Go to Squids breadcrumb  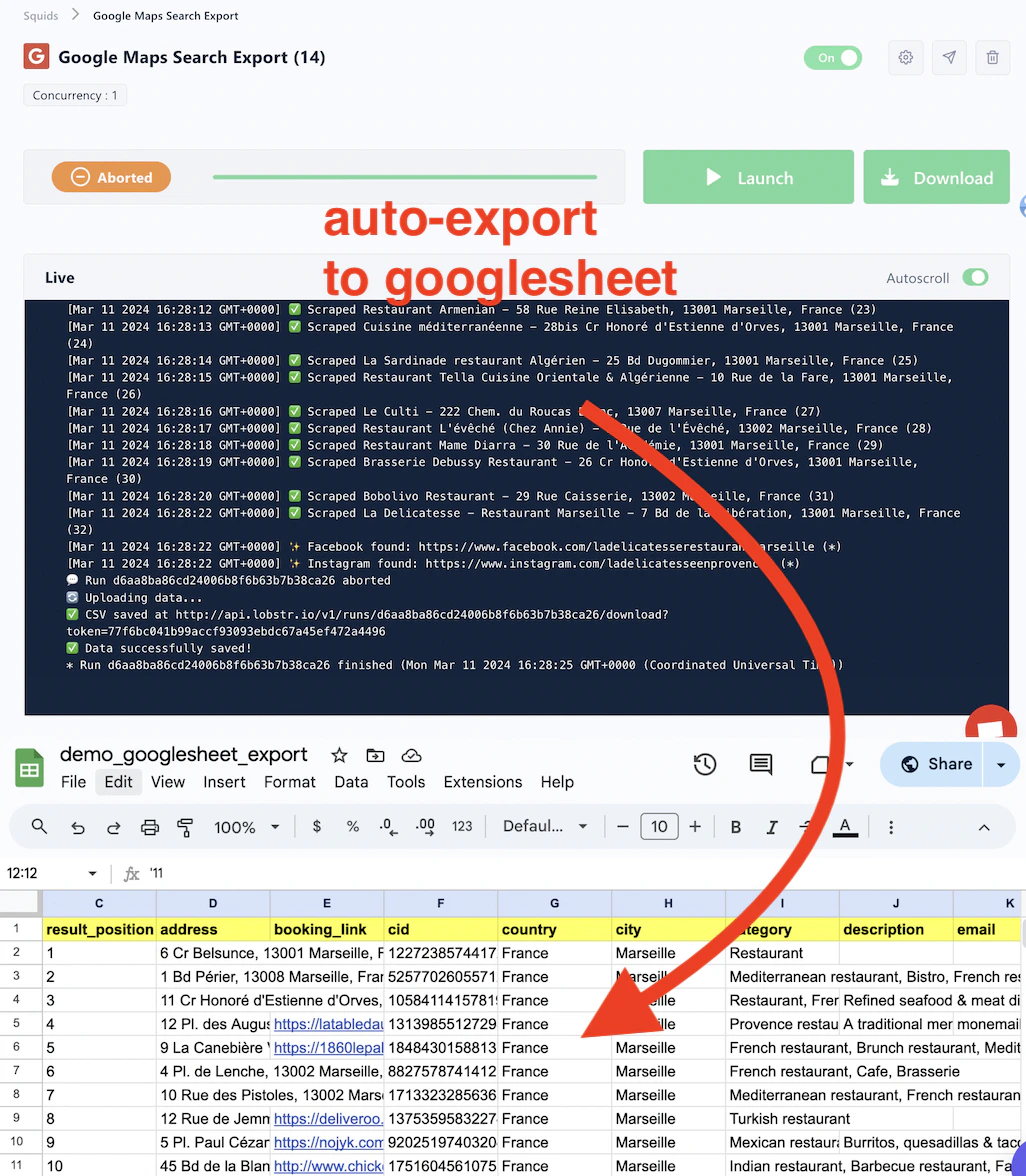click(40, 16)
